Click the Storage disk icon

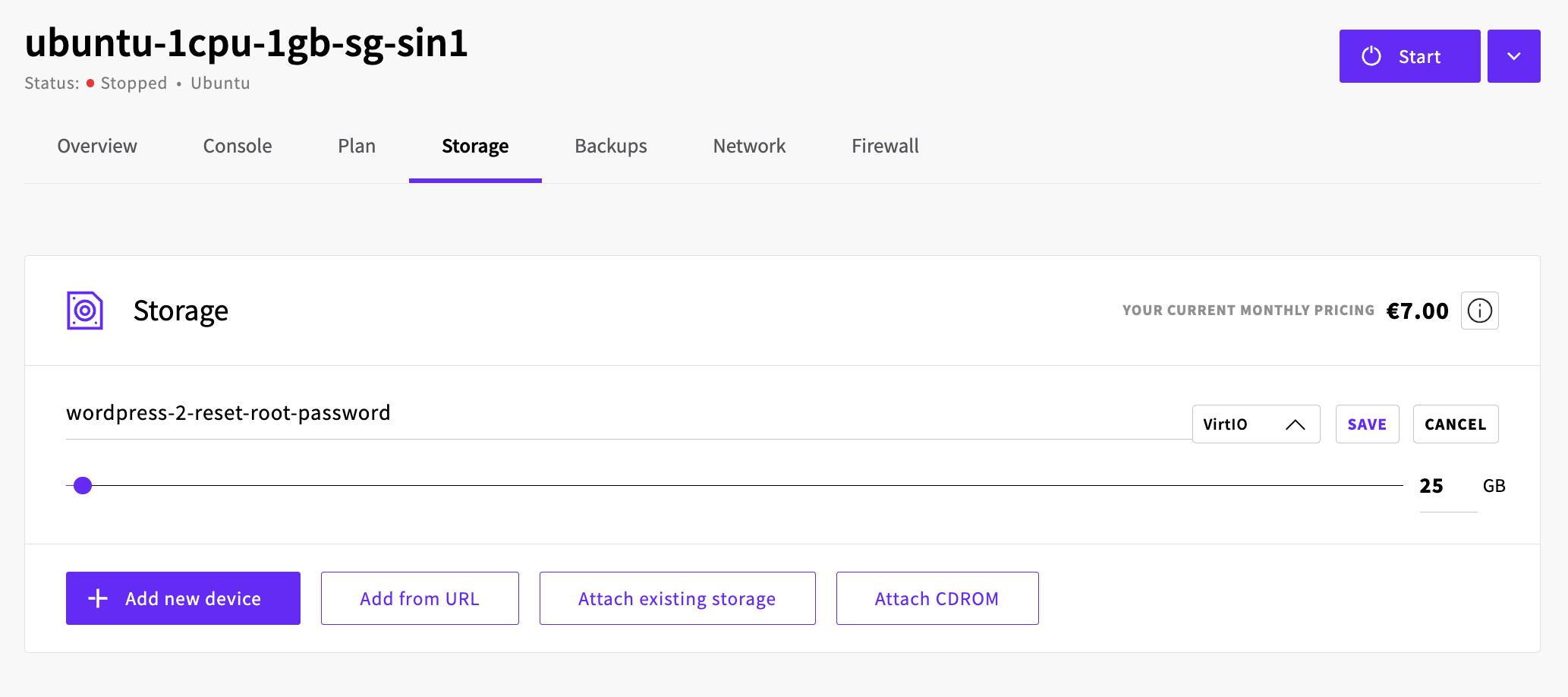(85, 311)
